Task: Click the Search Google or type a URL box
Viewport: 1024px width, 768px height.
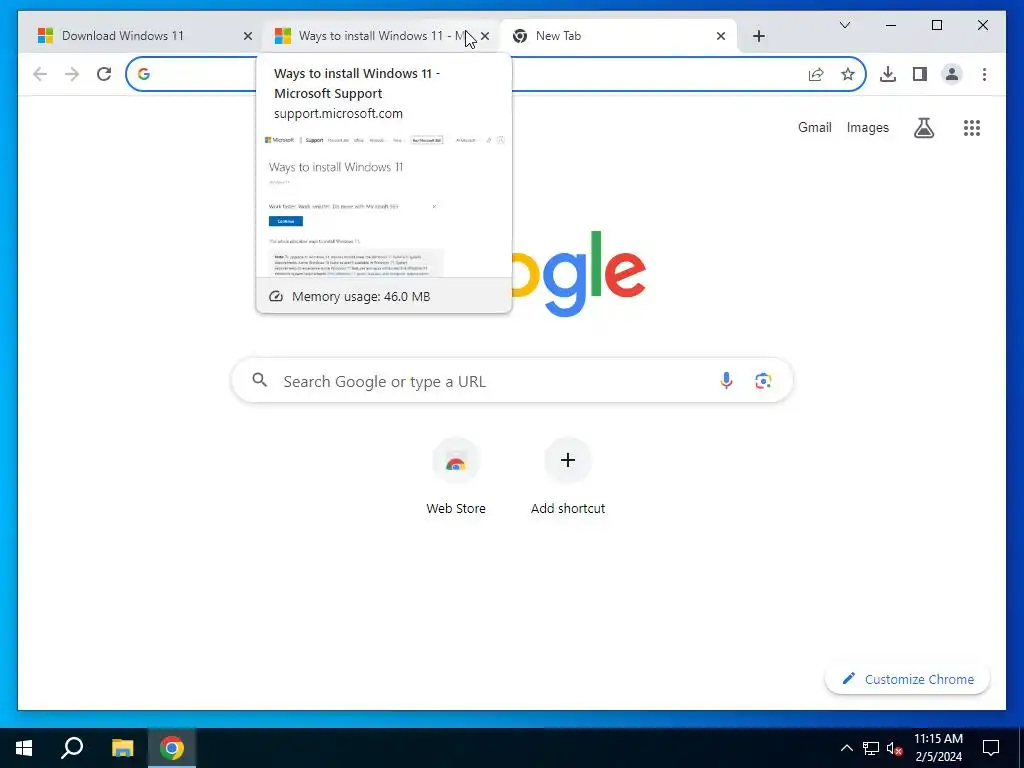Action: (x=512, y=381)
